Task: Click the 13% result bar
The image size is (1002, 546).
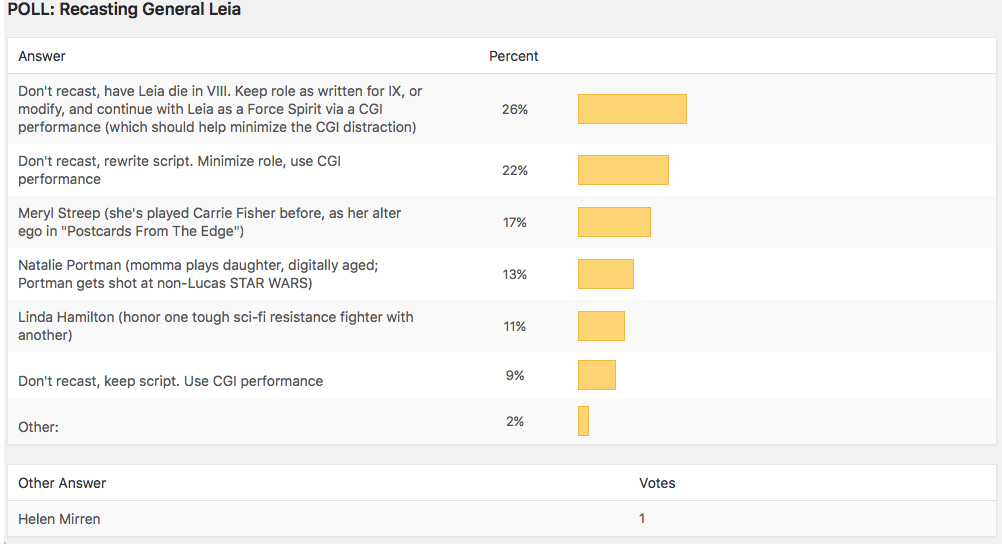Action: click(x=605, y=274)
